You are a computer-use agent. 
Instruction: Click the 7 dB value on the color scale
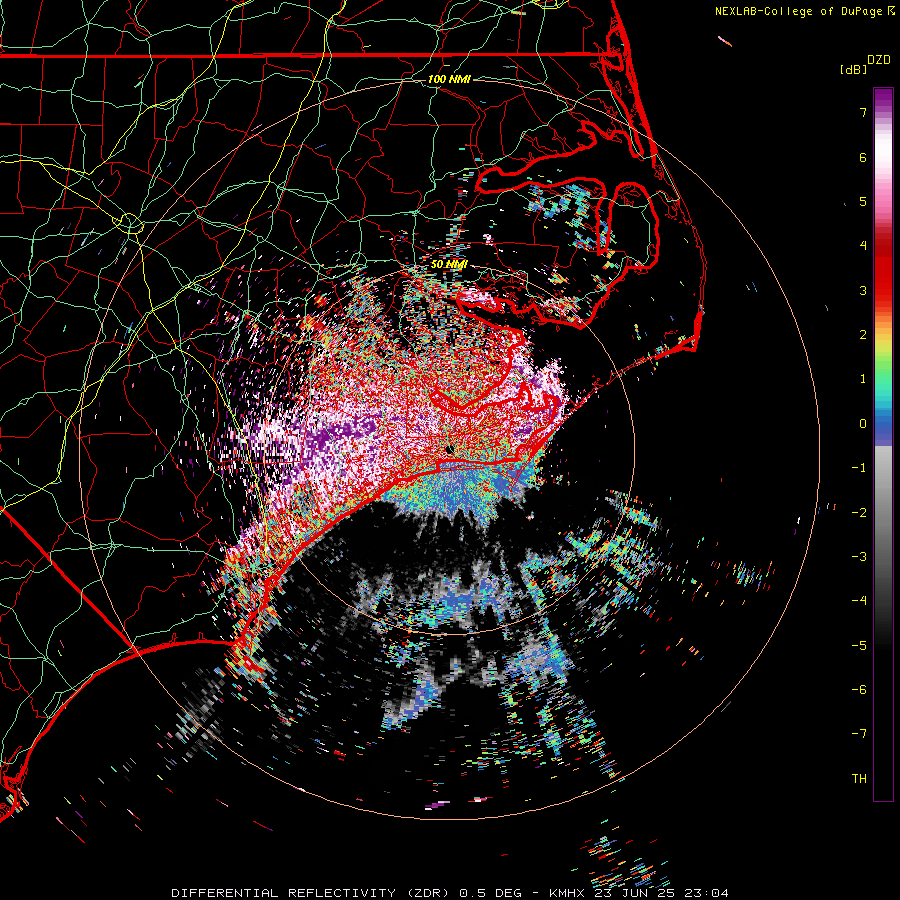tap(863, 112)
